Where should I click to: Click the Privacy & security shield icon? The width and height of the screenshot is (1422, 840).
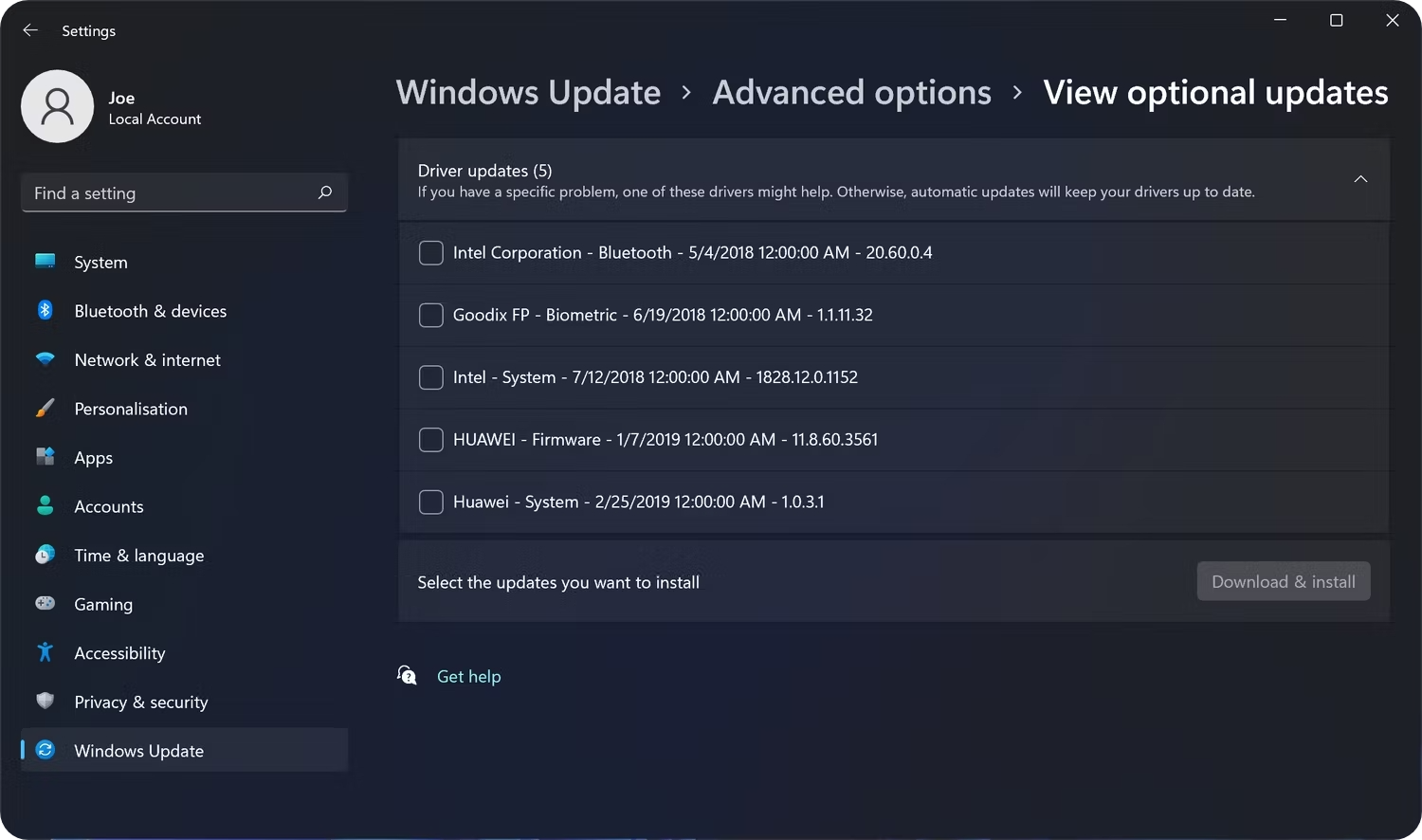point(45,702)
